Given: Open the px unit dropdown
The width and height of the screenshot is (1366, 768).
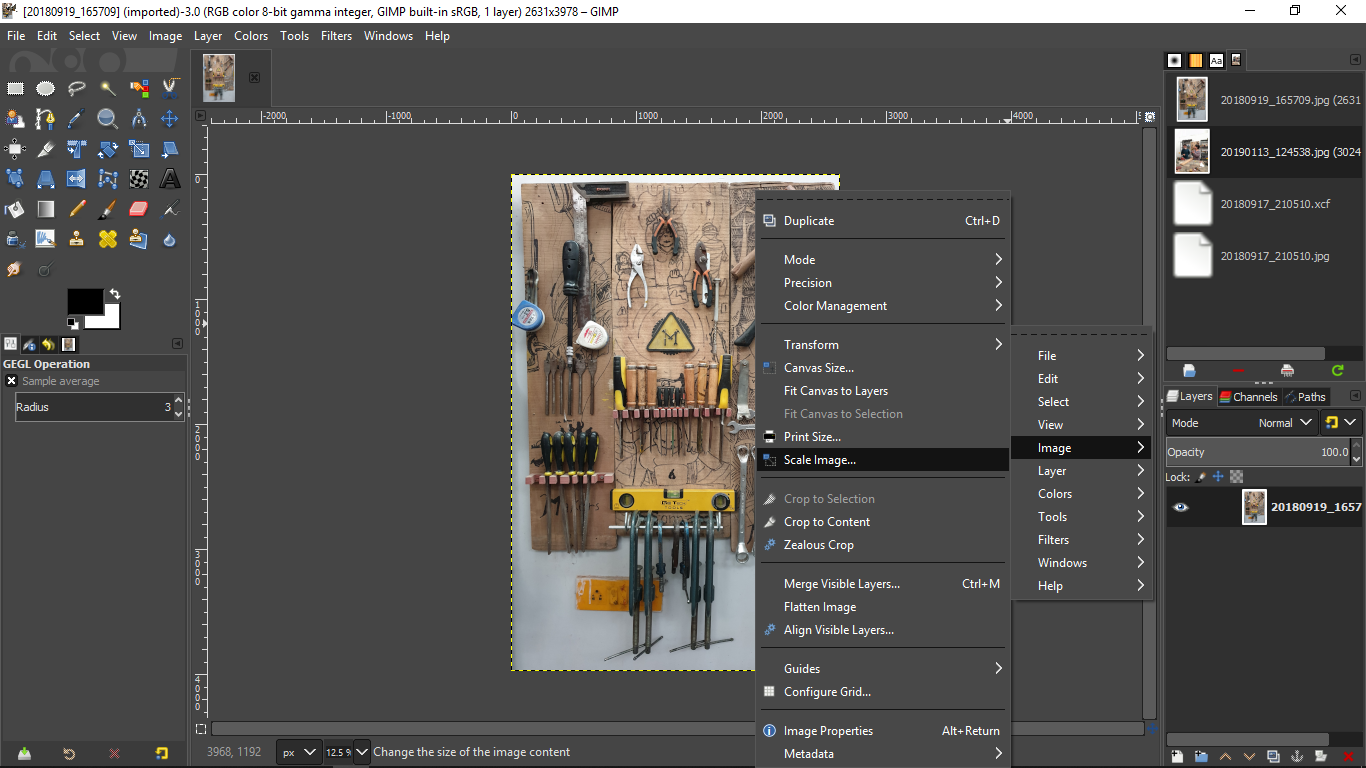Looking at the screenshot, I should [x=299, y=752].
